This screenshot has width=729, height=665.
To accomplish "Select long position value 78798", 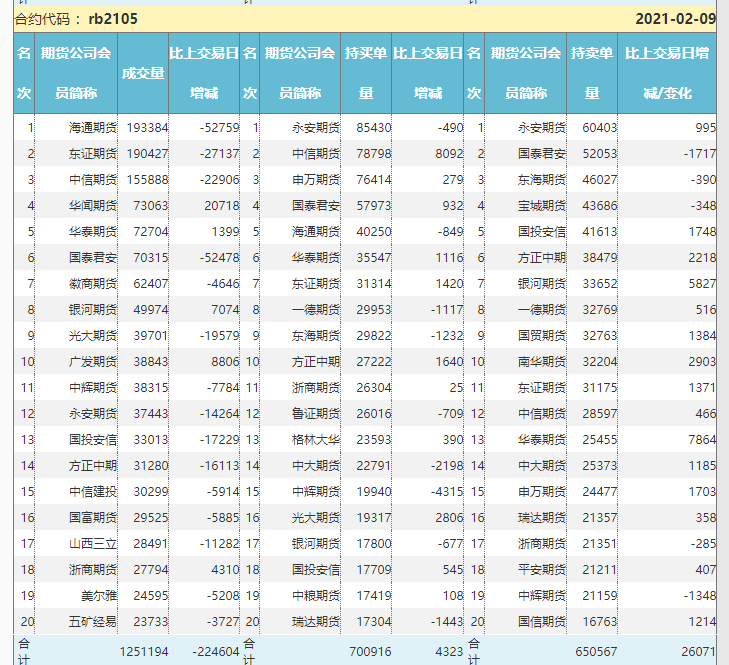I will pyautogui.click(x=374, y=153).
